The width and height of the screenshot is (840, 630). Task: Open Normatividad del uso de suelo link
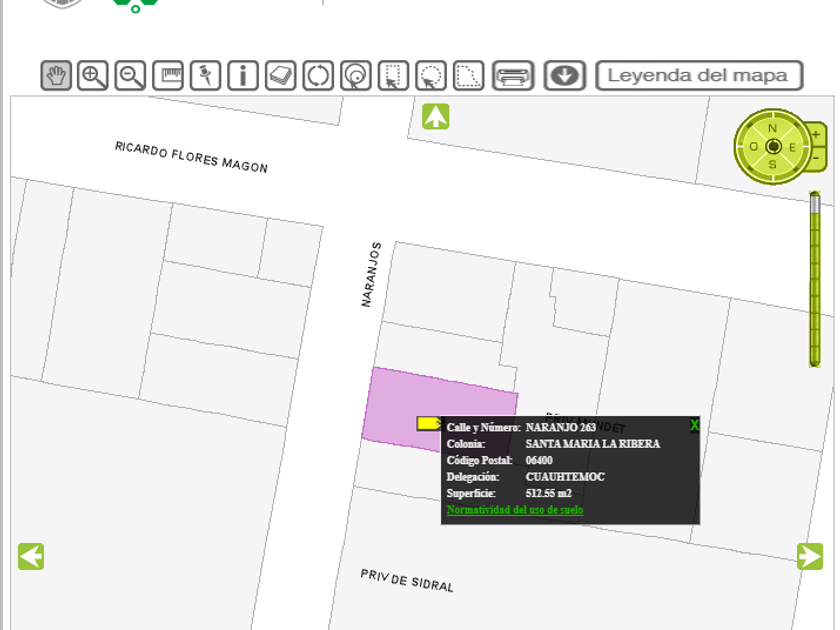point(514,510)
